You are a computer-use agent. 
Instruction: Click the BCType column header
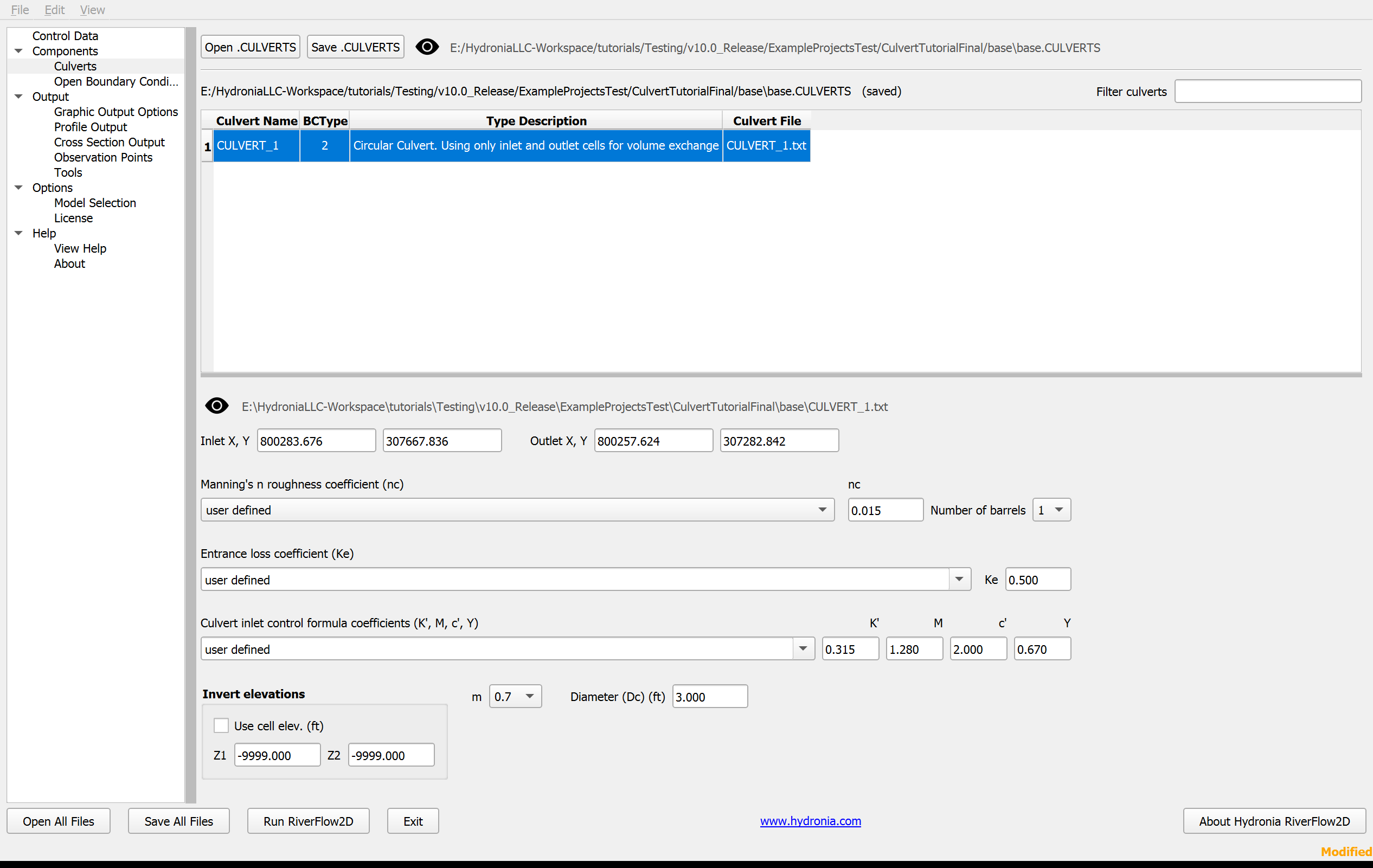[325, 121]
